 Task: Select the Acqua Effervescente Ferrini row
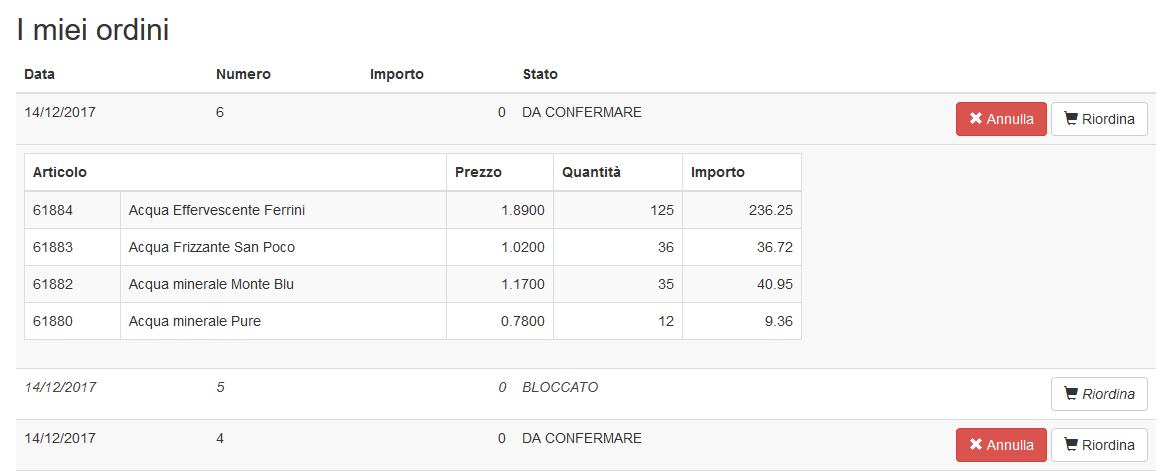(217, 211)
